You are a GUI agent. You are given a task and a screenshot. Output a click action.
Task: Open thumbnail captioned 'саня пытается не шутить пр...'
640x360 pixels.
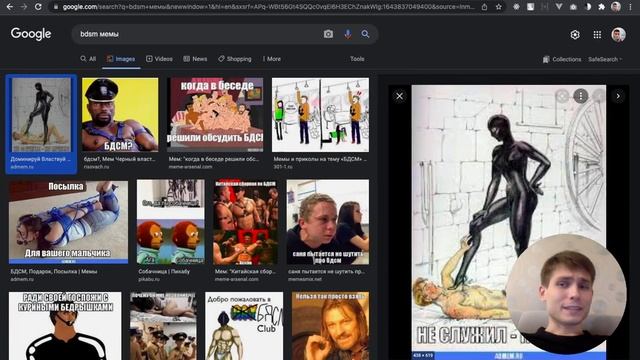pos(328,222)
